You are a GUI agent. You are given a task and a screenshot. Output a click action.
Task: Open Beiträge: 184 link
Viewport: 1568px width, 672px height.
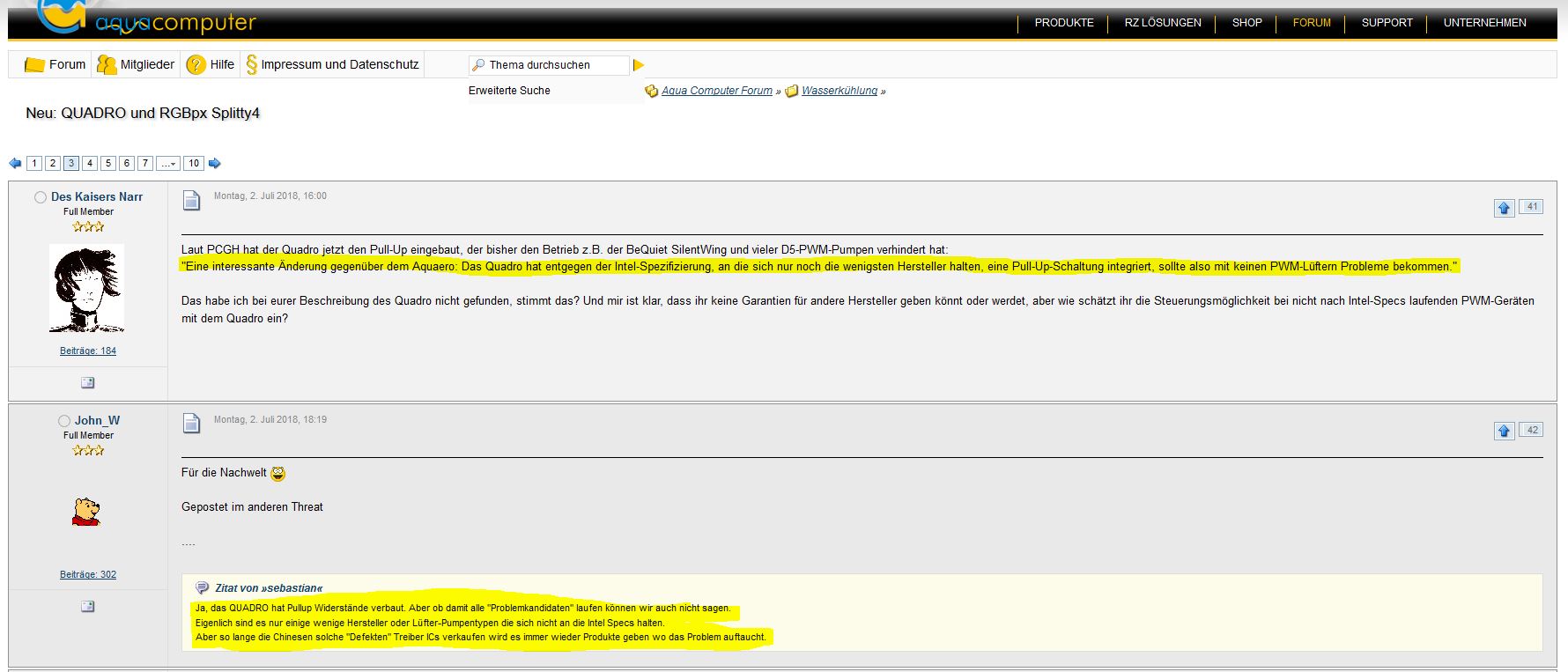(x=88, y=351)
